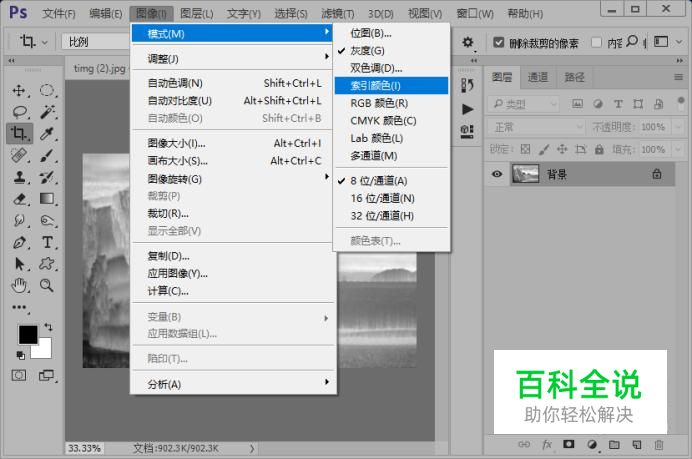Viewport: 692px width, 459px height.
Task: Reset default foreground and background colors
Action: (20, 355)
